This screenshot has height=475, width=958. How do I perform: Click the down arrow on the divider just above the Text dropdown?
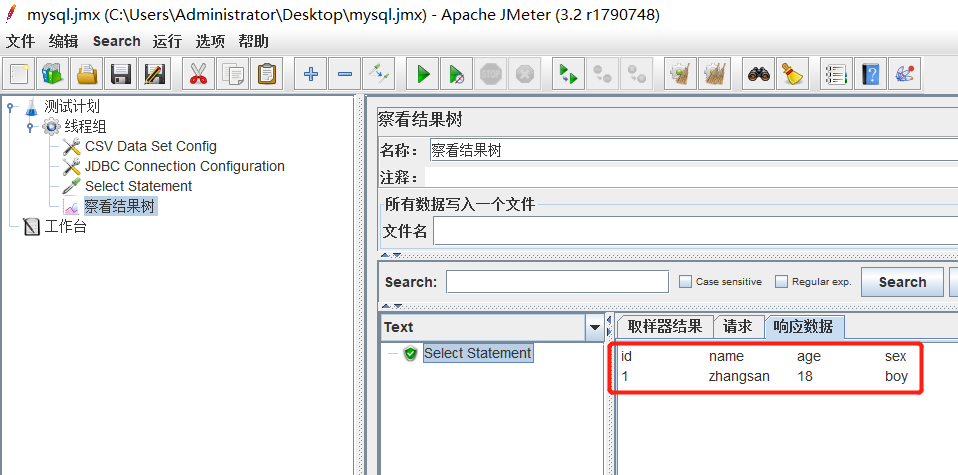[x=397, y=306]
